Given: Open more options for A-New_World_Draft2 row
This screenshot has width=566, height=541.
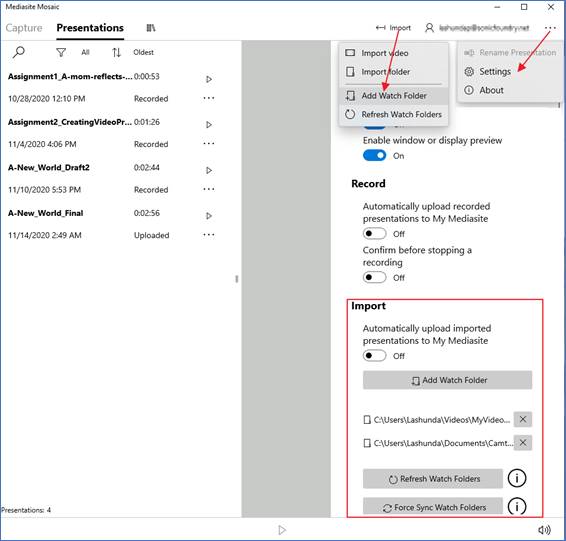Looking at the screenshot, I should click(x=209, y=189).
